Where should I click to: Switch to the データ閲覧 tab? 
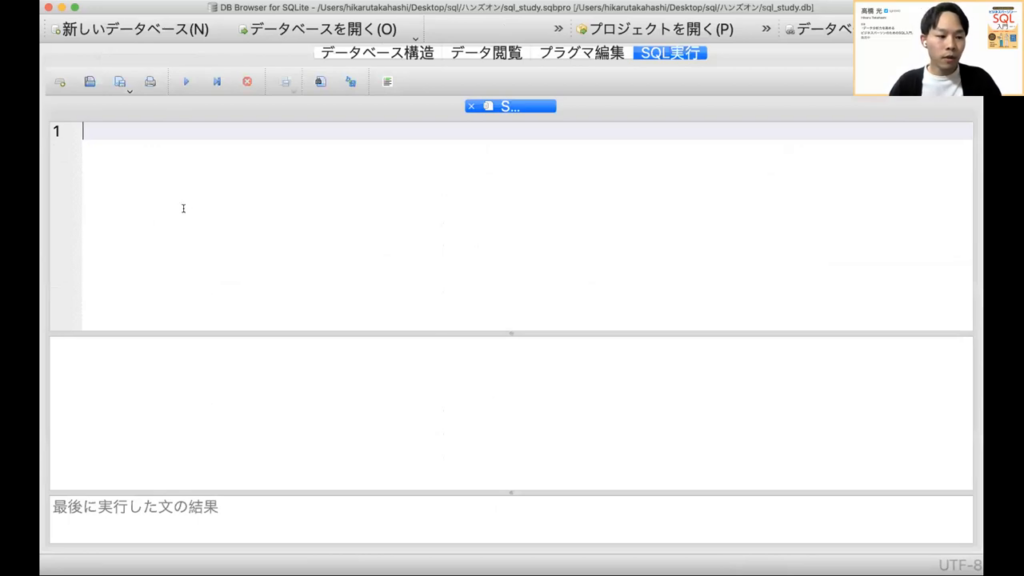tap(486, 53)
